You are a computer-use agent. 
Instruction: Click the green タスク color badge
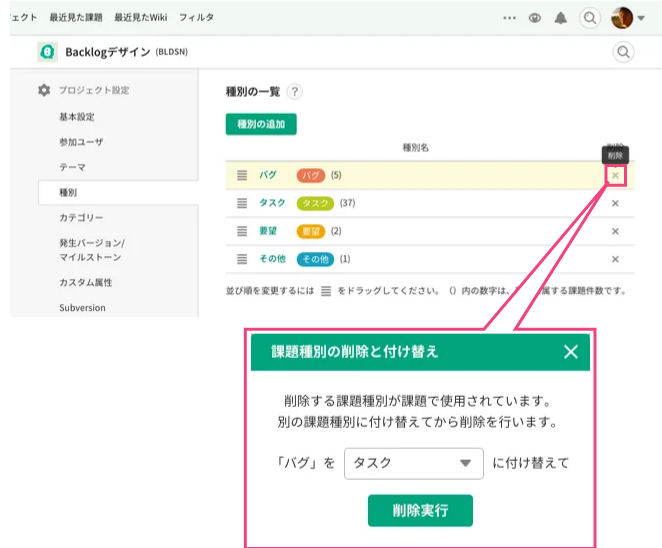[315, 203]
